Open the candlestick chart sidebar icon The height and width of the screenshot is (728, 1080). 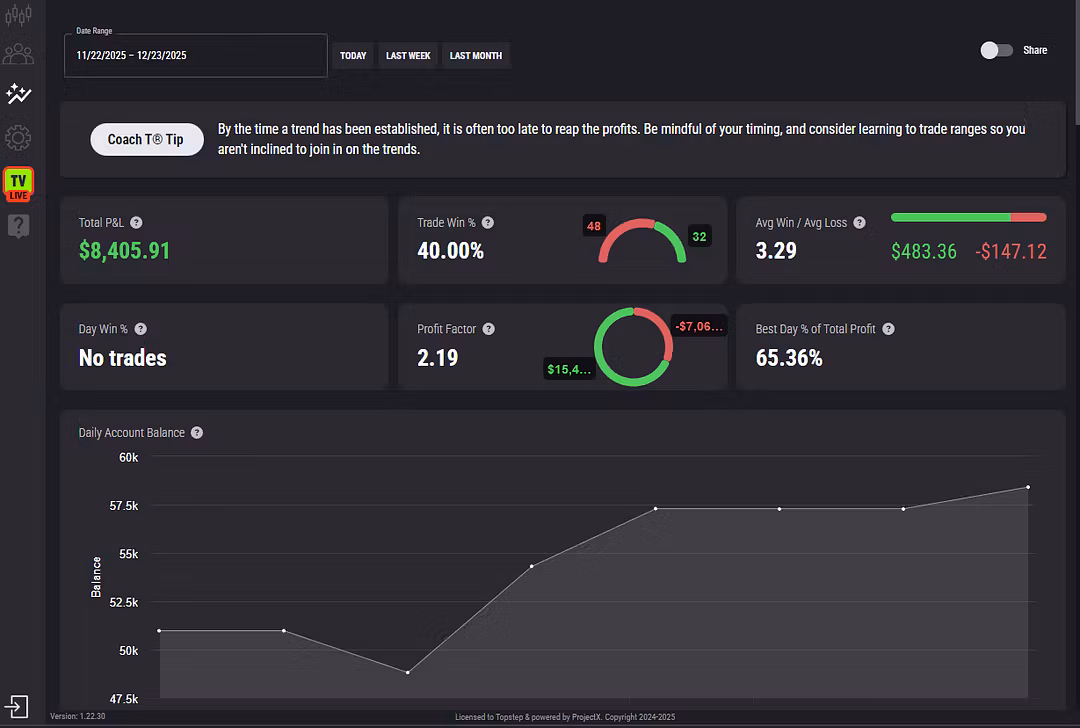coord(18,15)
